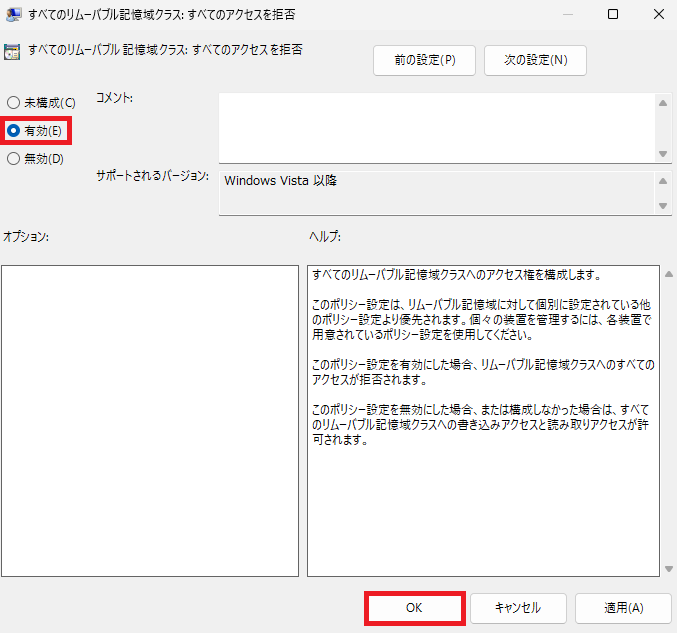Maximize the policy dialog window
This screenshot has width=677, height=633.
tap(613, 14)
